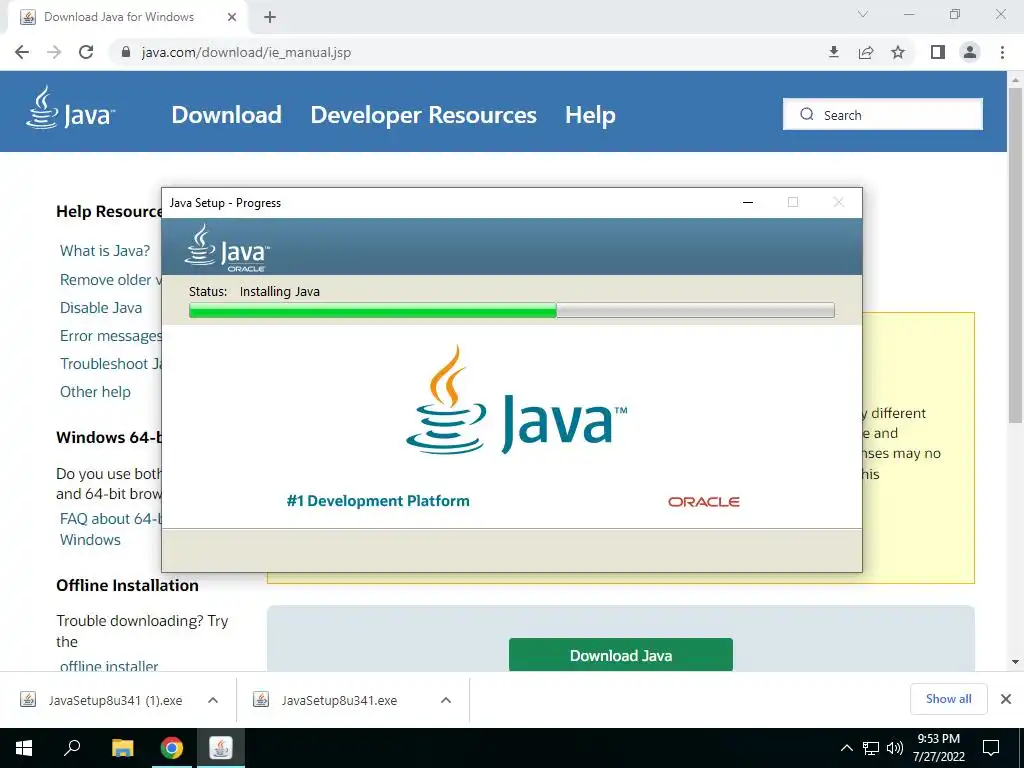Open the Developer Resources menu
The height and width of the screenshot is (768, 1024).
(x=423, y=115)
